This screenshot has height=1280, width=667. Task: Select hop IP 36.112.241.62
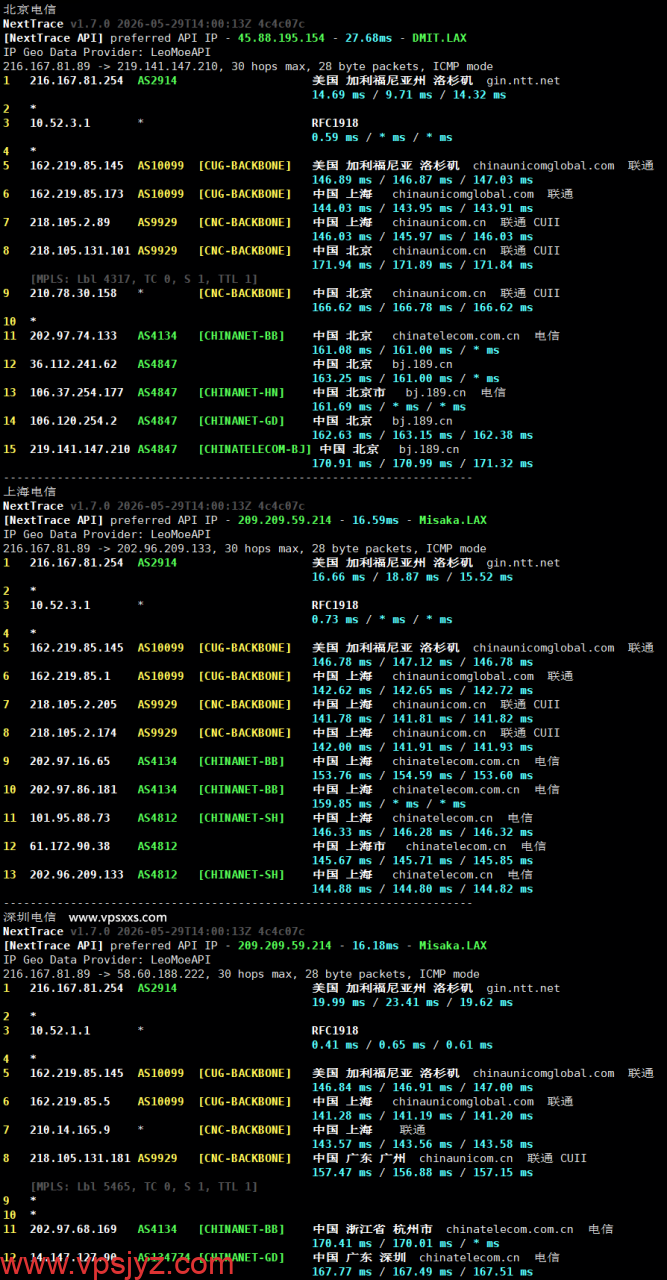(x=73, y=364)
